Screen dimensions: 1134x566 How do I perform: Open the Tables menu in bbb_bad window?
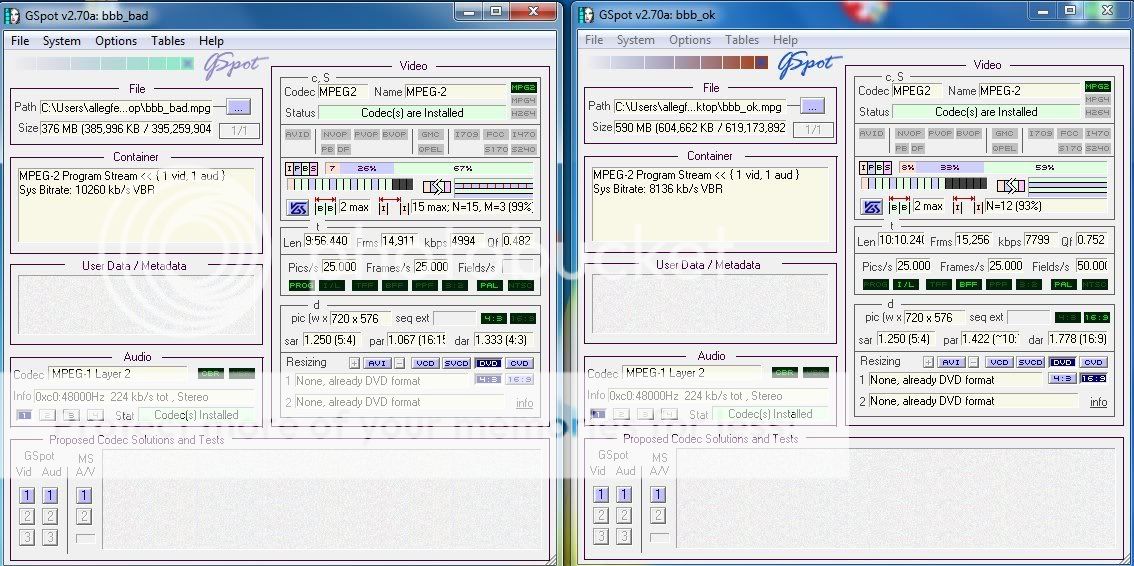168,41
